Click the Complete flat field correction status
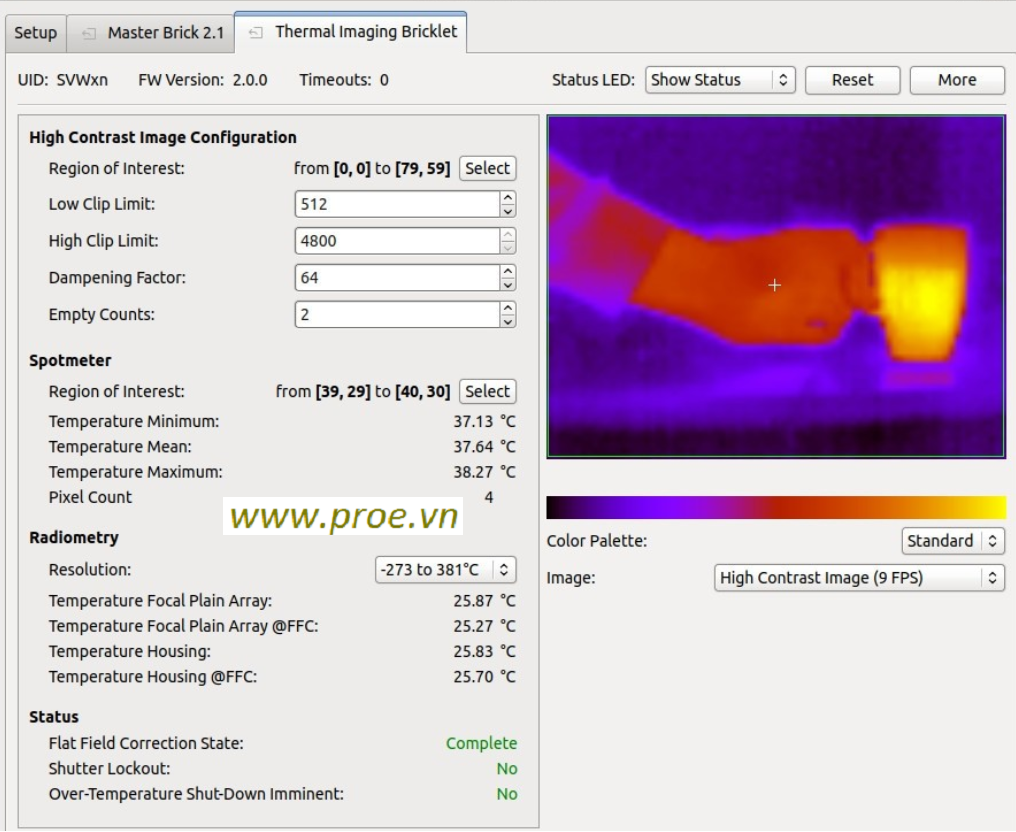 (x=481, y=743)
